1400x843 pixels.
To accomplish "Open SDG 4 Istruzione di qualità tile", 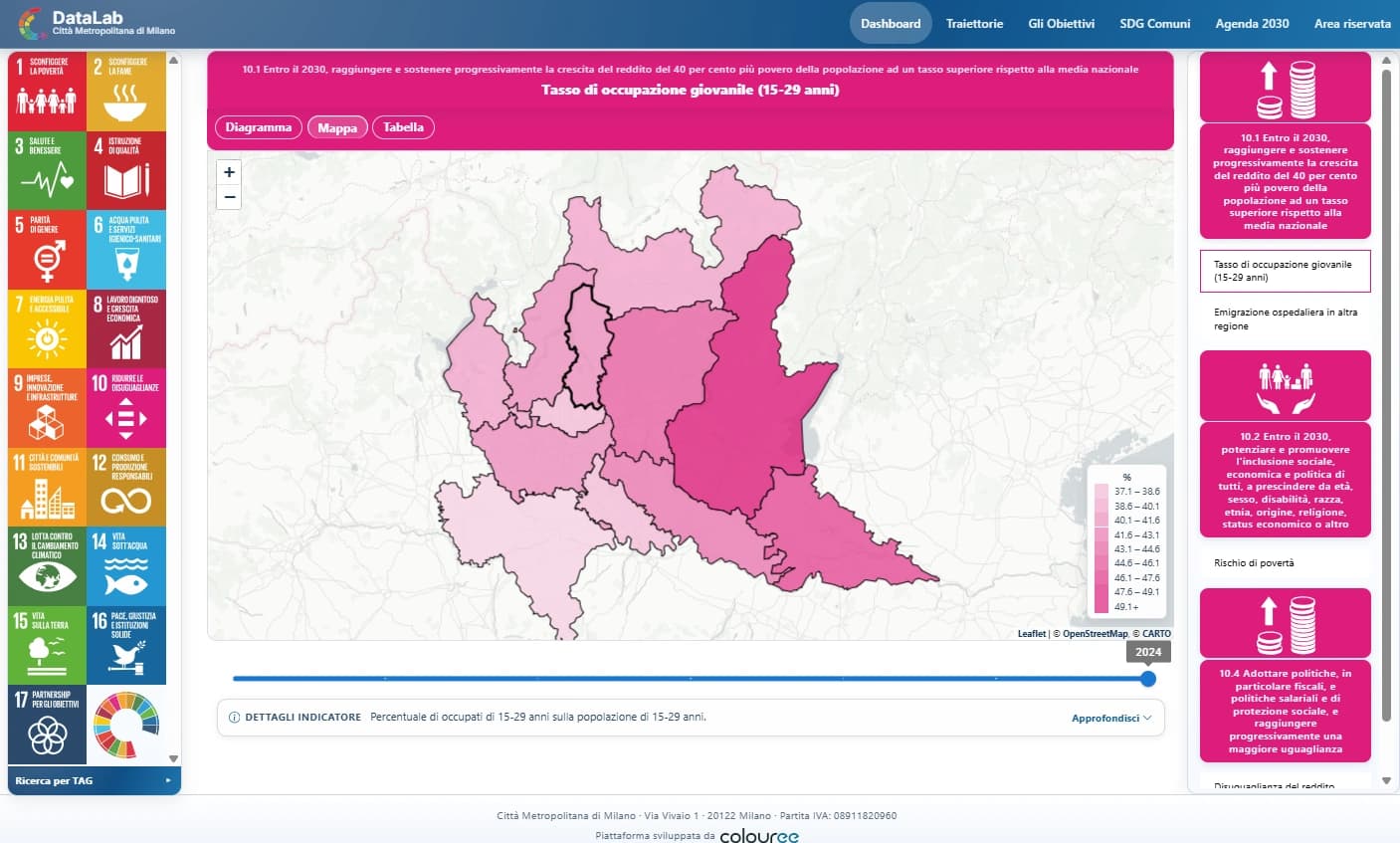I will click(126, 170).
